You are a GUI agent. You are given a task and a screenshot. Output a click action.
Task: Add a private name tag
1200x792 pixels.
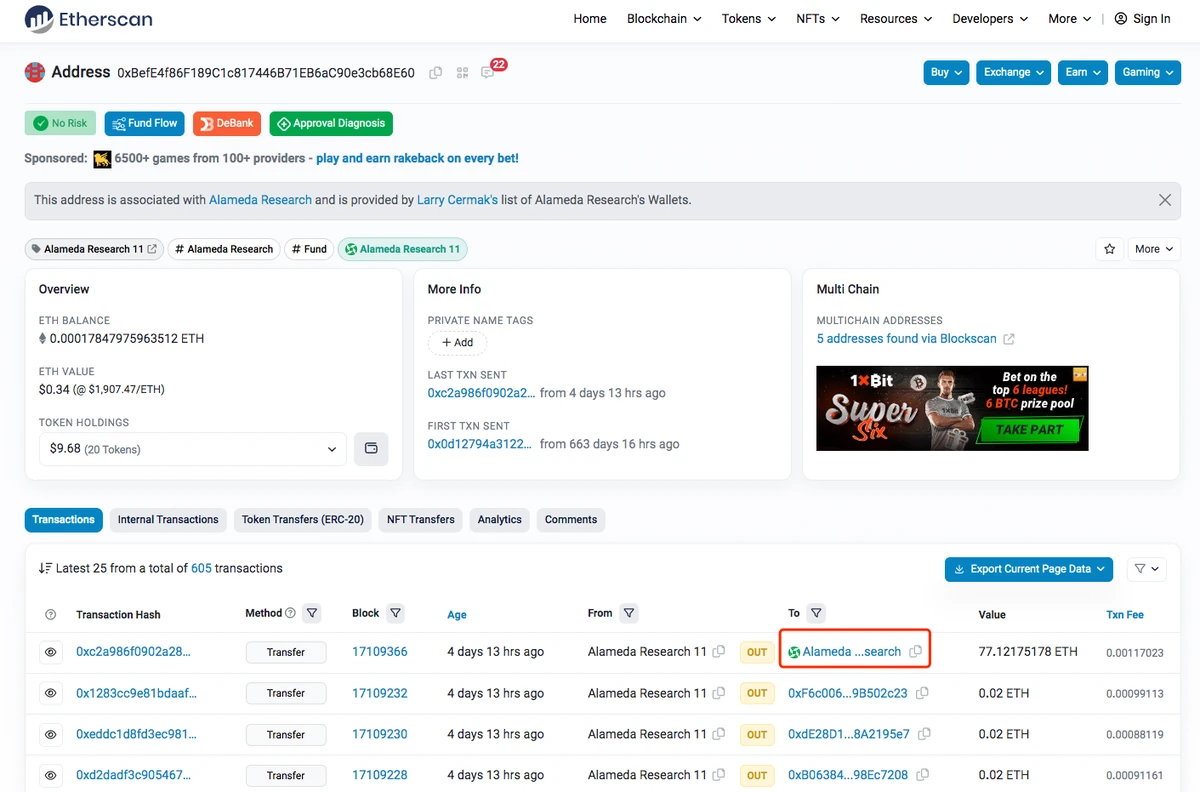pyautogui.click(x=457, y=342)
